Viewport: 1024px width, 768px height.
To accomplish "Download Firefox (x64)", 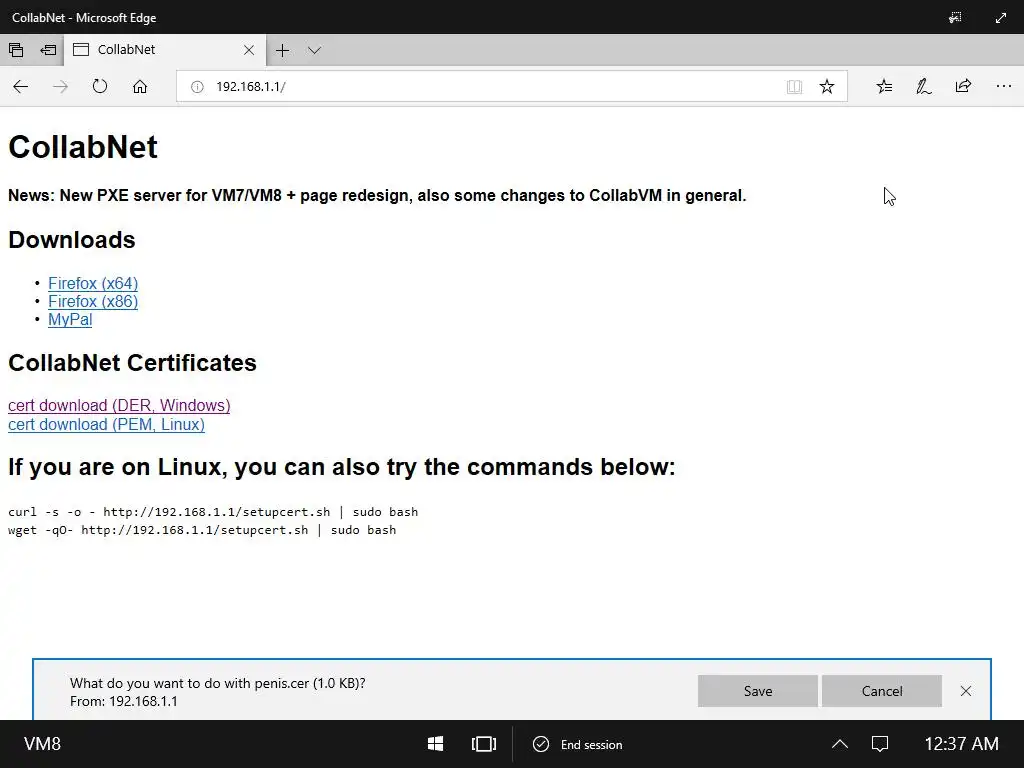I will [x=93, y=283].
